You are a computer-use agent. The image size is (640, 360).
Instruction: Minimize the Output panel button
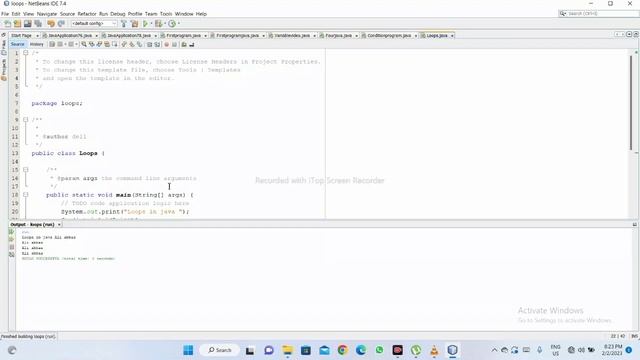635,224
